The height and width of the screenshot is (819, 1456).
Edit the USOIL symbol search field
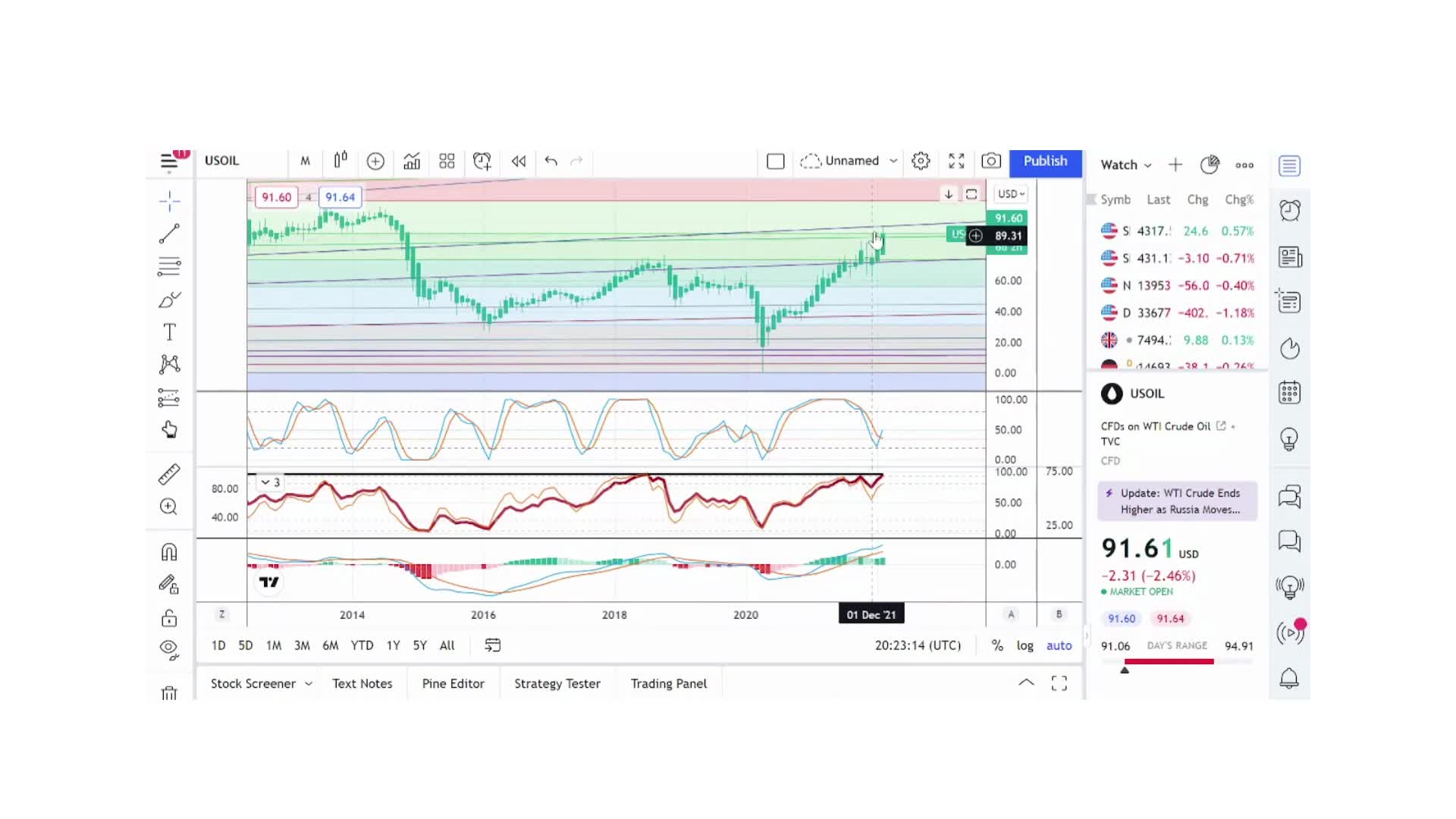243,161
